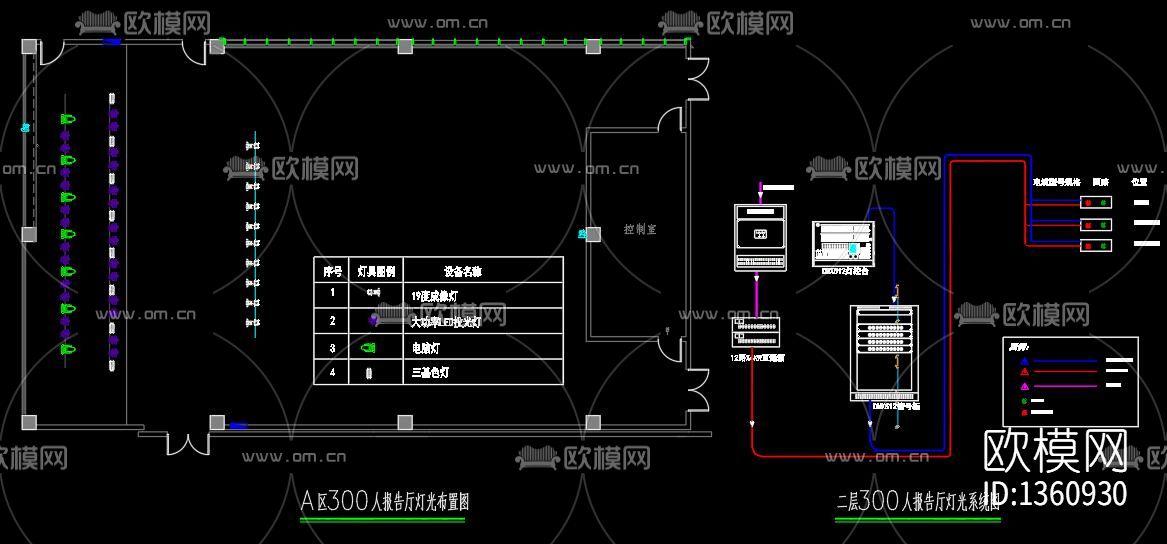Click the 12路 box caption text
The height and width of the screenshot is (544, 1167).
pyautogui.click(x=758, y=357)
